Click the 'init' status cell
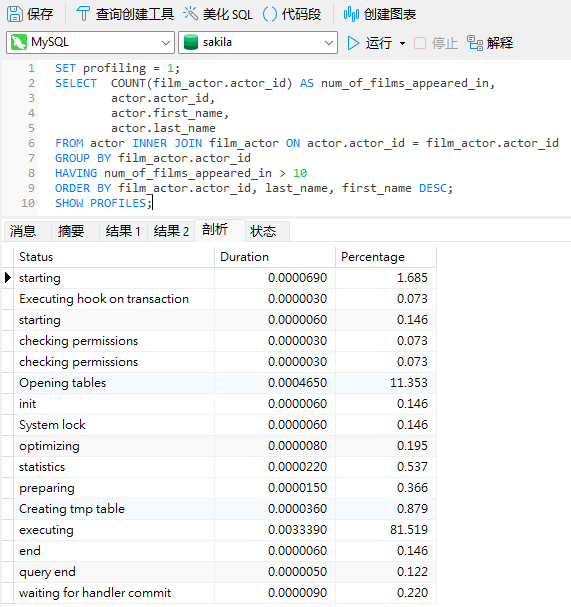571x607 pixels. pos(114,403)
